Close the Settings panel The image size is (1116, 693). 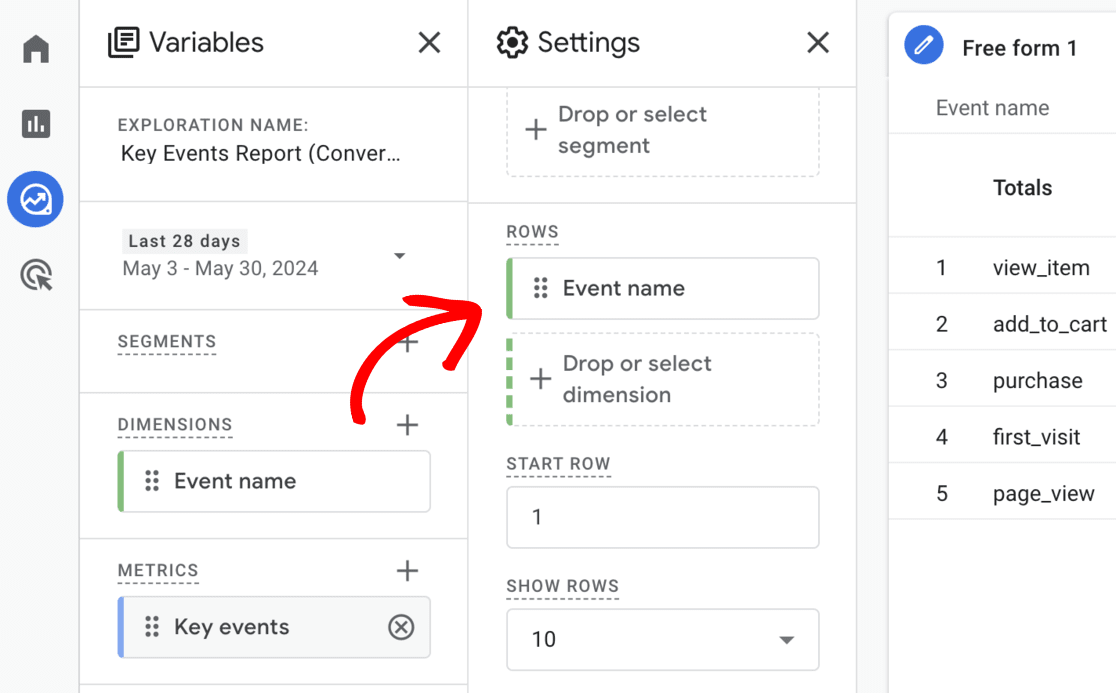[x=818, y=43]
